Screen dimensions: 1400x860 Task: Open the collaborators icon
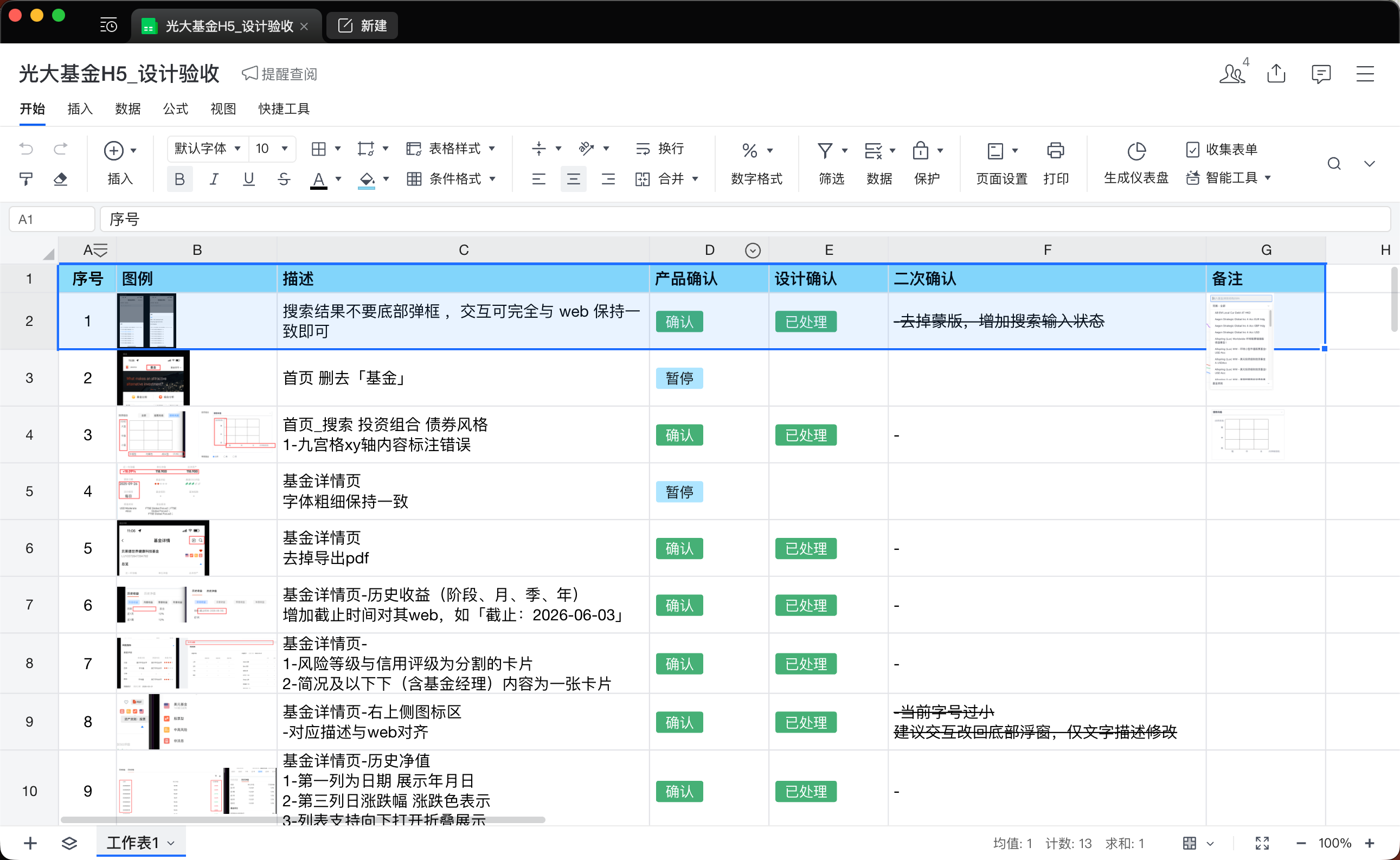click(1233, 73)
